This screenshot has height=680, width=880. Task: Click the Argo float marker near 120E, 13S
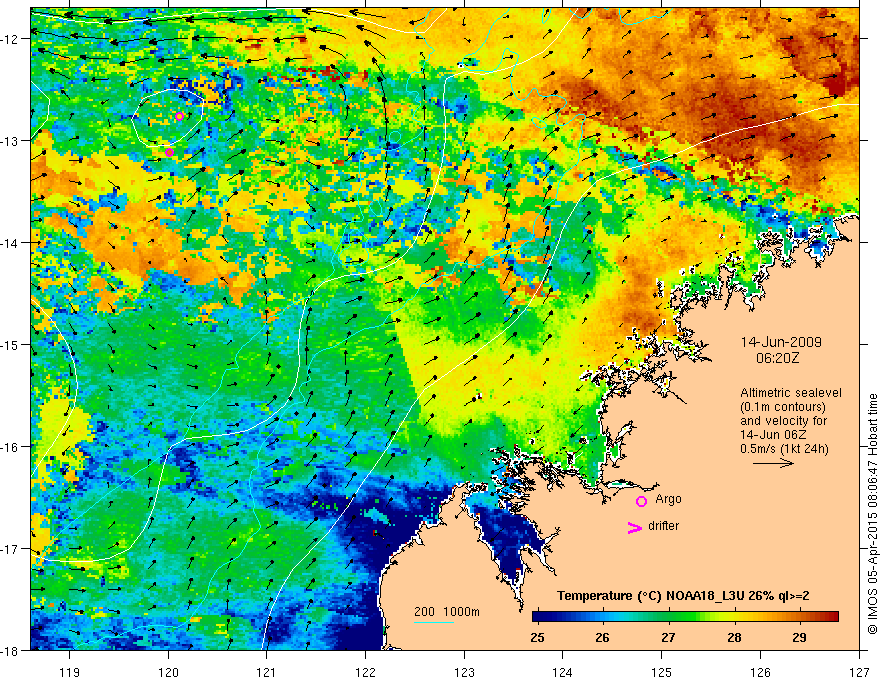click(169, 152)
